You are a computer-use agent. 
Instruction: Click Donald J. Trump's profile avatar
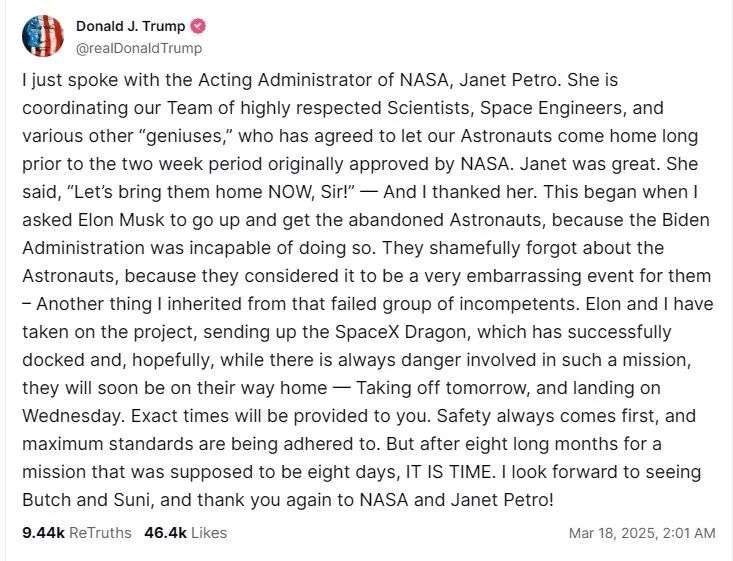(x=43, y=36)
